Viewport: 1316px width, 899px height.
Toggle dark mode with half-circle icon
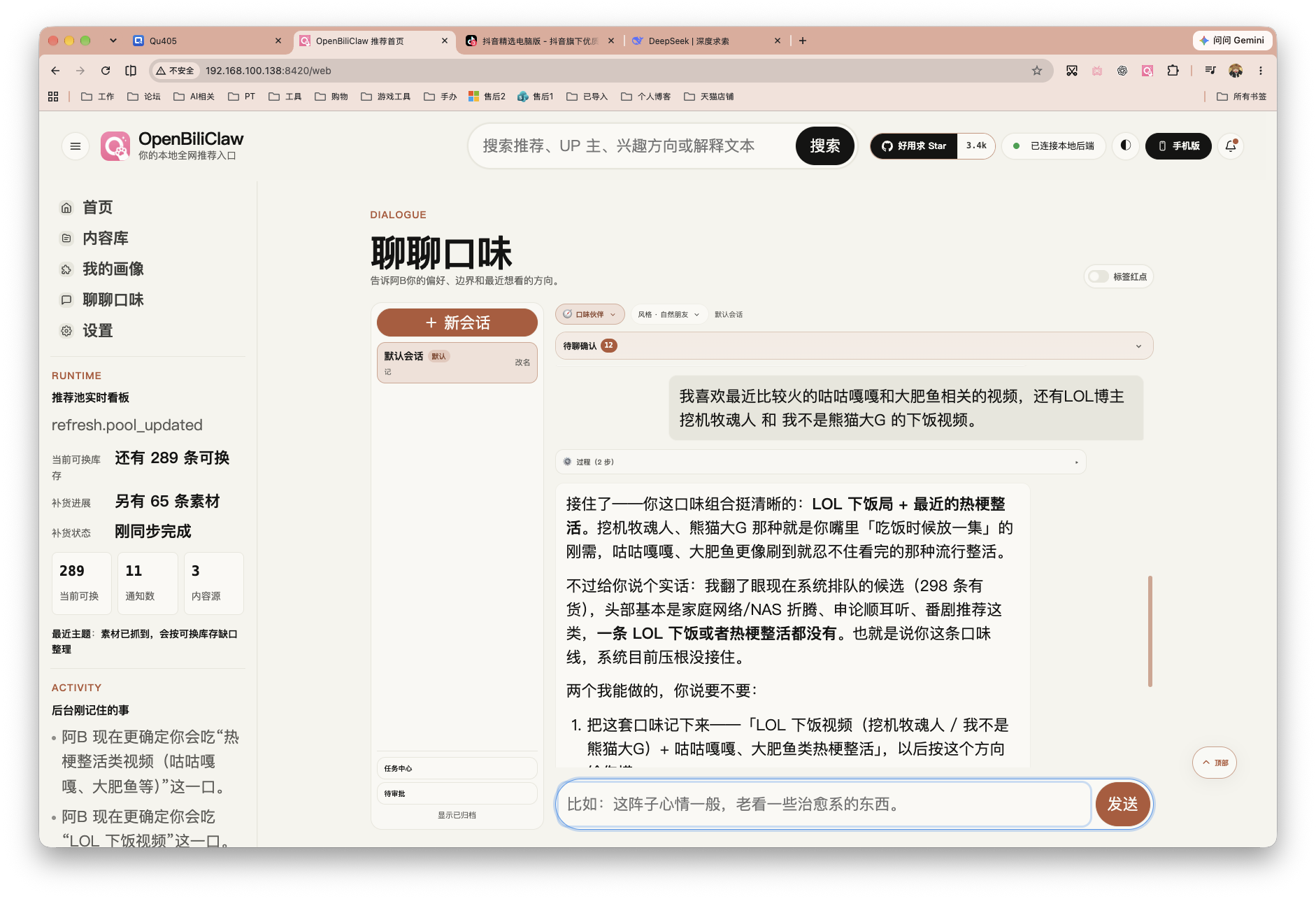tap(1126, 146)
